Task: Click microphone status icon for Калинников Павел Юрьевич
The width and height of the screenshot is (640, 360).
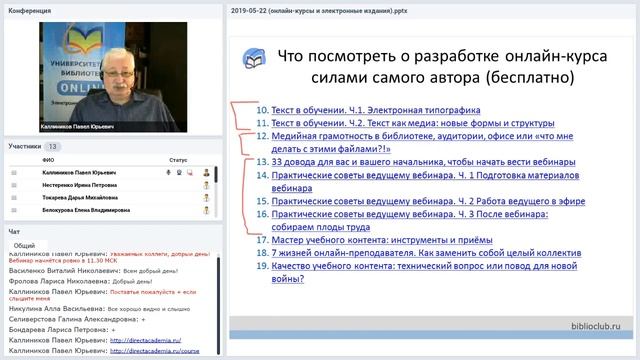Action: click(x=168, y=173)
